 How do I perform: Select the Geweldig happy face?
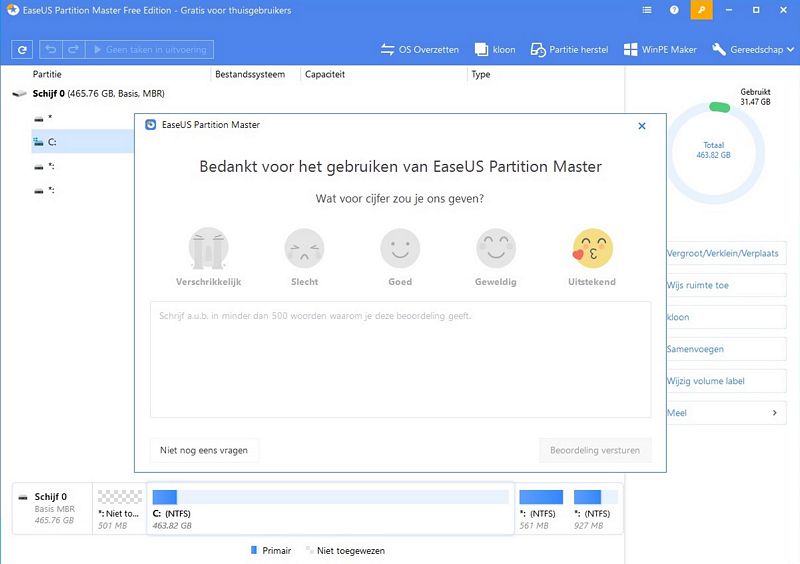(496, 249)
